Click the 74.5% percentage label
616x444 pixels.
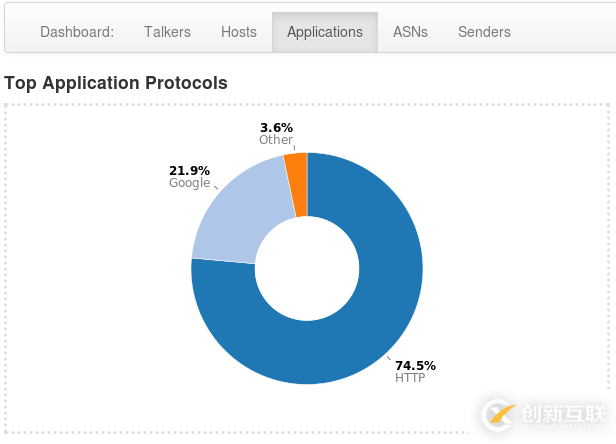pyautogui.click(x=415, y=365)
